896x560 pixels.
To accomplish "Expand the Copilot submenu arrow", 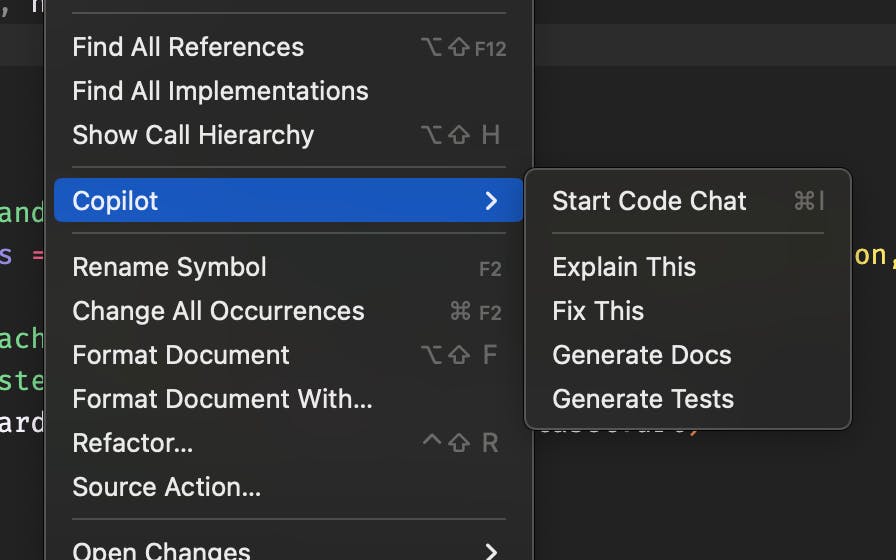I will tap(491, 201).
